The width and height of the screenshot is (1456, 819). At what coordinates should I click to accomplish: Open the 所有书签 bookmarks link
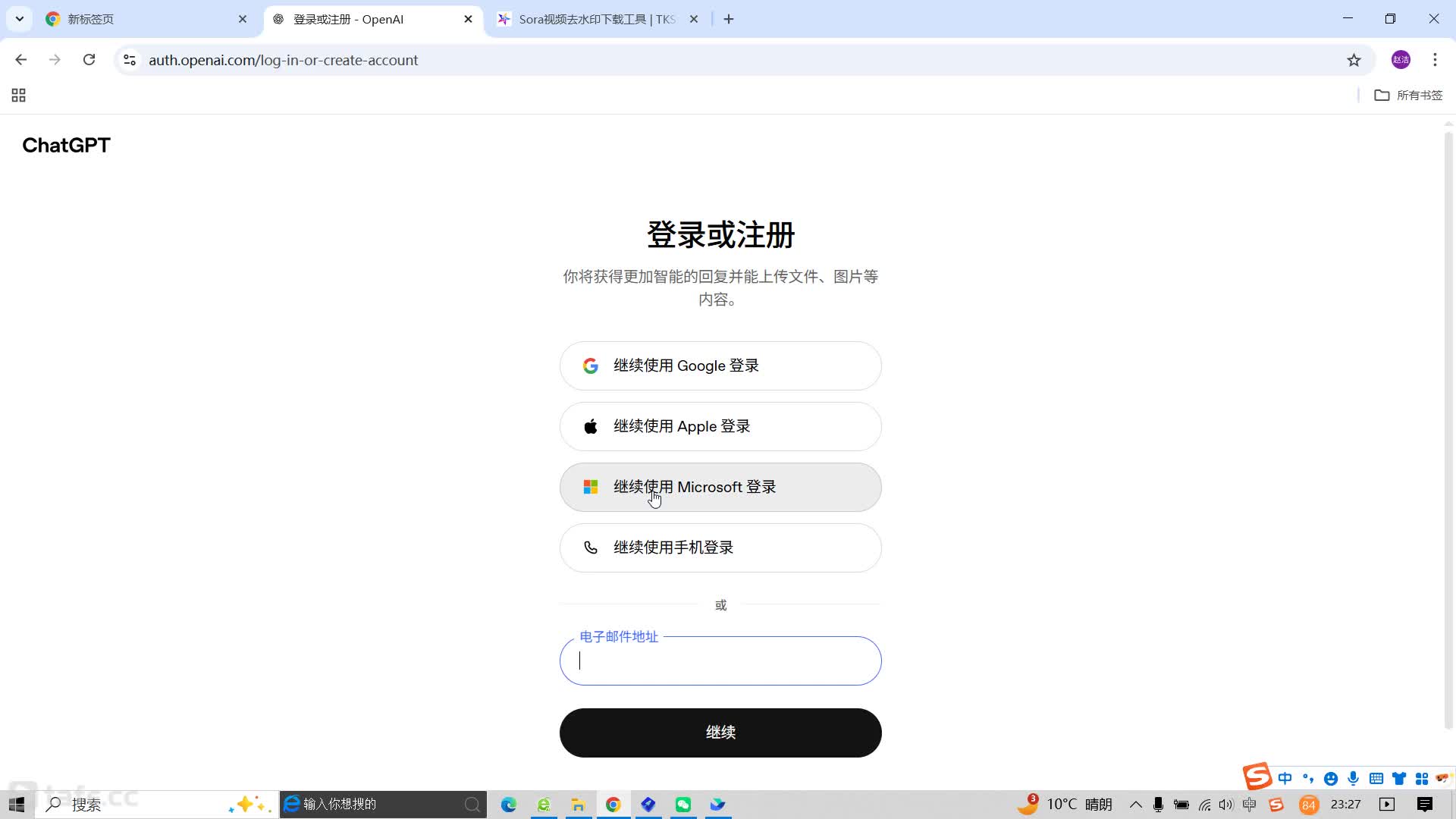click(1417, 95)
